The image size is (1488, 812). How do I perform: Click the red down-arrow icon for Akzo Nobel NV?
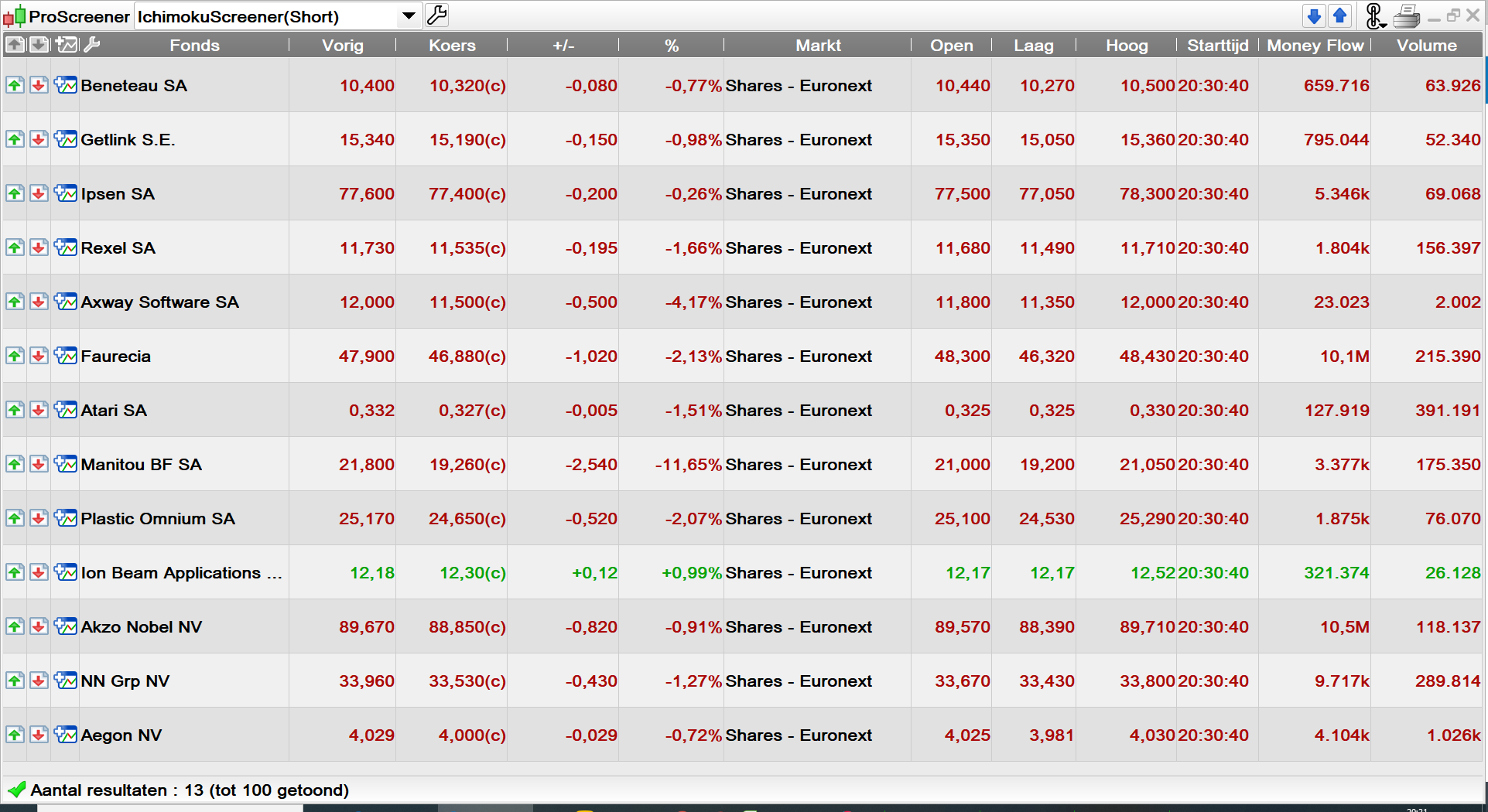click(x=39, y=626)
